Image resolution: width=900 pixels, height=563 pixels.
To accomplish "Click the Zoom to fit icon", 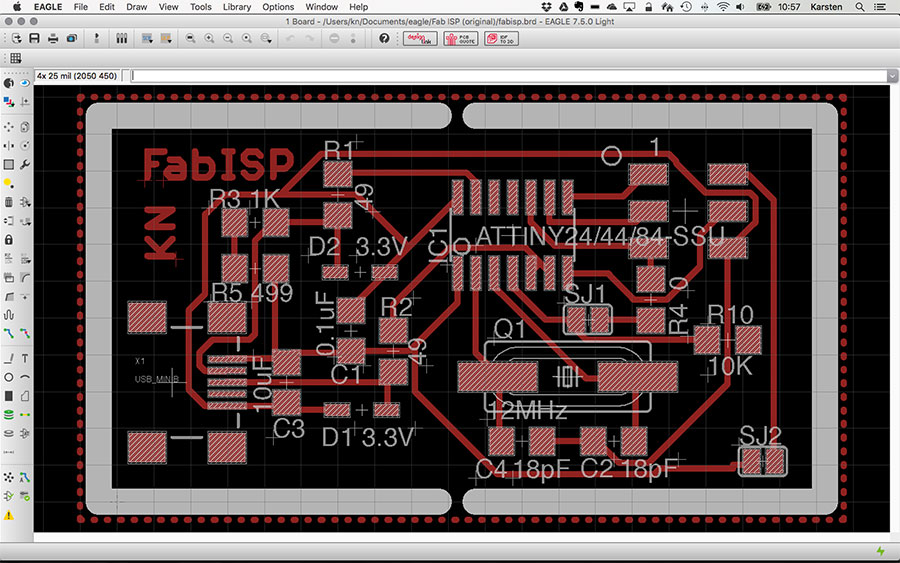I will [x=191, y=38].
